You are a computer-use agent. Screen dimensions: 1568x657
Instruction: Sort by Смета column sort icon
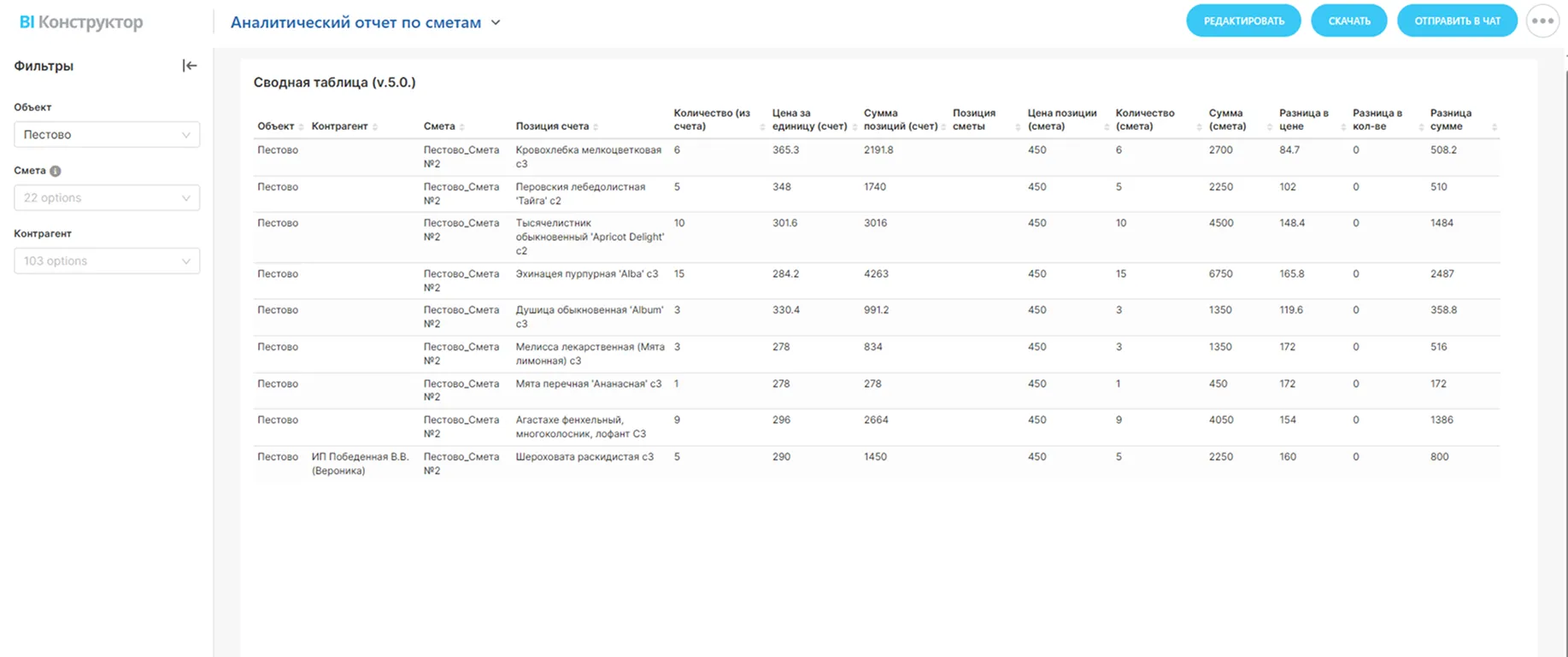462,127
